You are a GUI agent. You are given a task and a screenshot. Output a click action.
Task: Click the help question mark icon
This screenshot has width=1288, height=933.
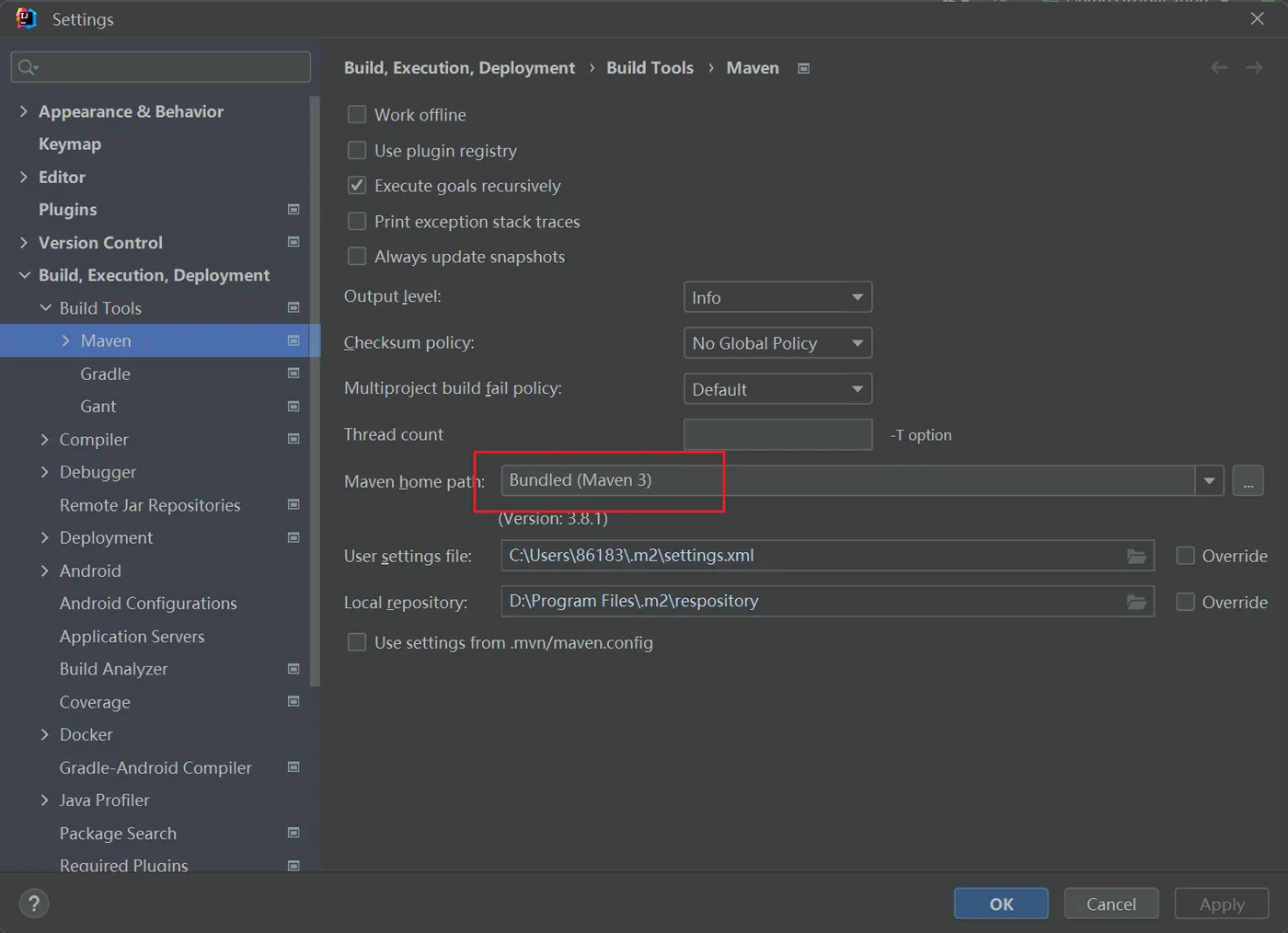(34, 904)
